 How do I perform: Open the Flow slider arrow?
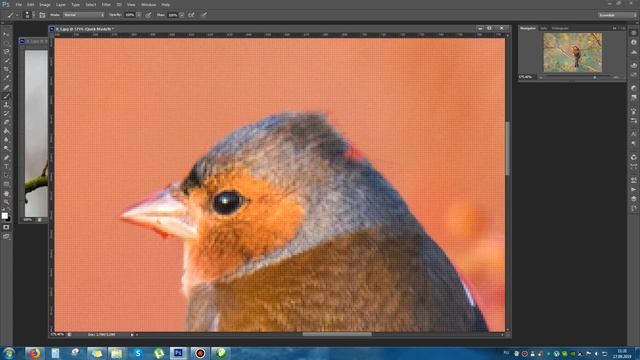pos(182,15)
